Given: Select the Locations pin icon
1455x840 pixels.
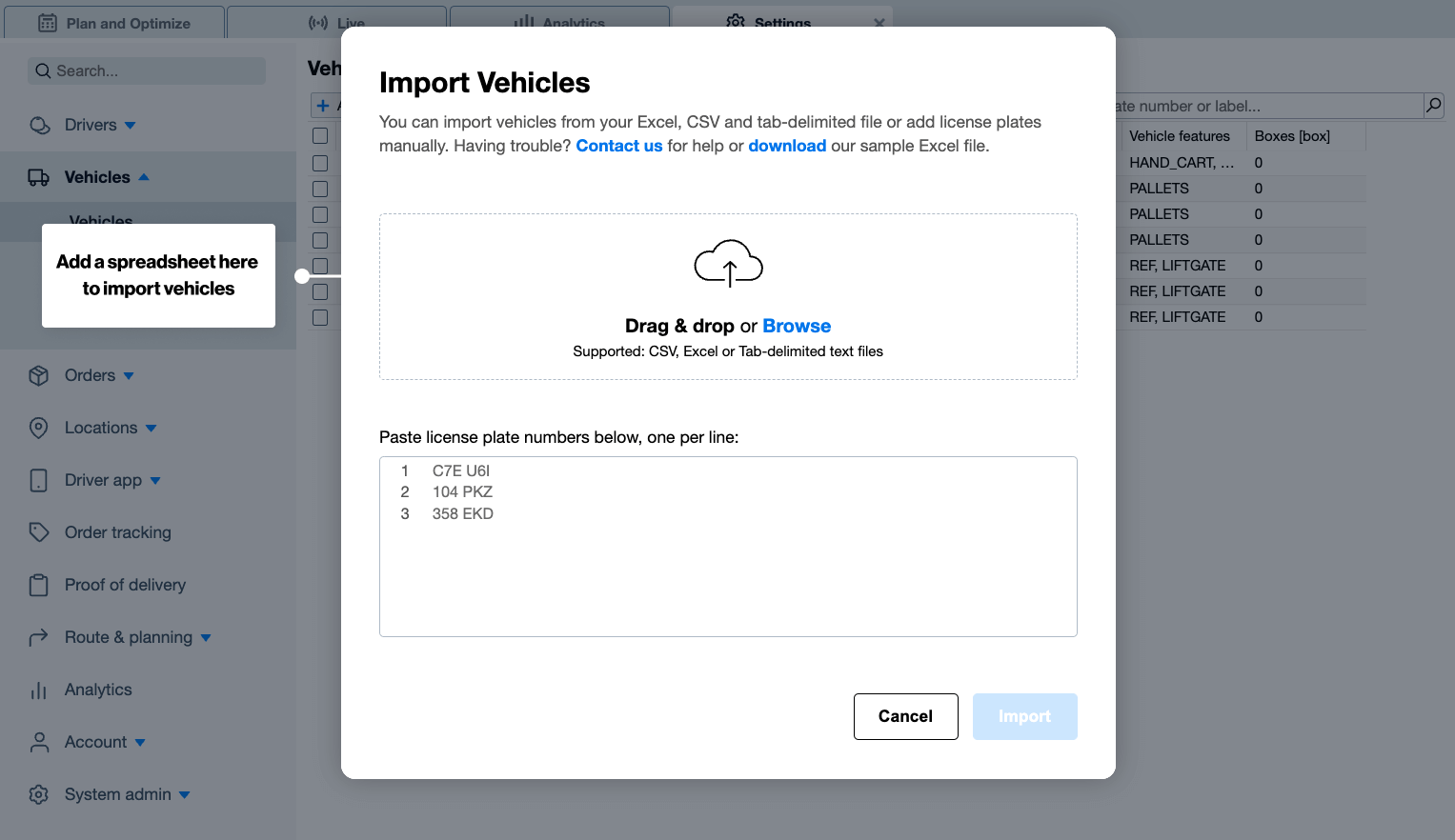Looking at the screenshot, I should tap(39, 428).
